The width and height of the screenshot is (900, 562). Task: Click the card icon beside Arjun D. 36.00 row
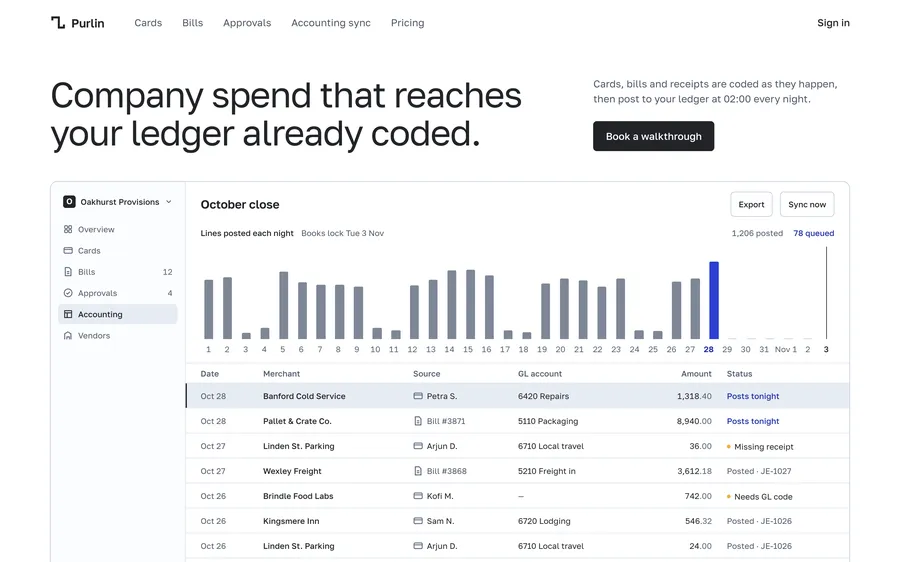coord(418,446)
